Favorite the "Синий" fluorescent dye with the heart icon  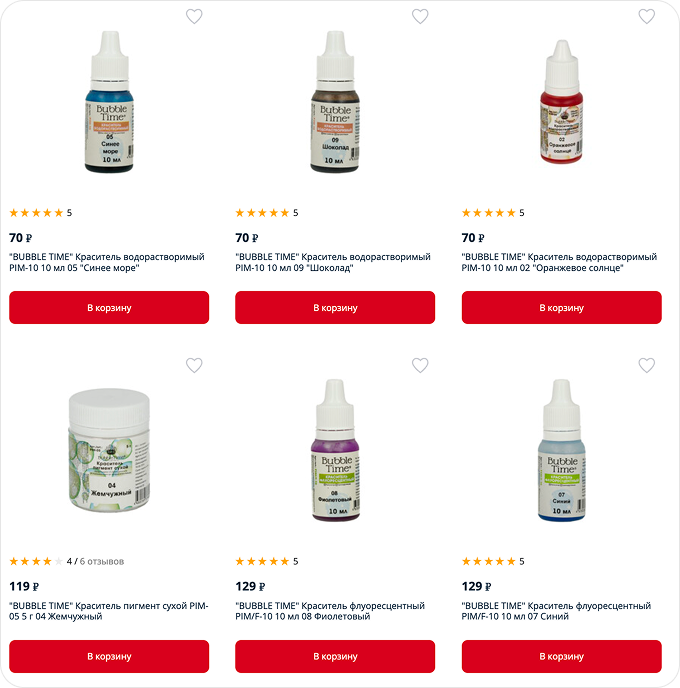(x=646, y=365)
